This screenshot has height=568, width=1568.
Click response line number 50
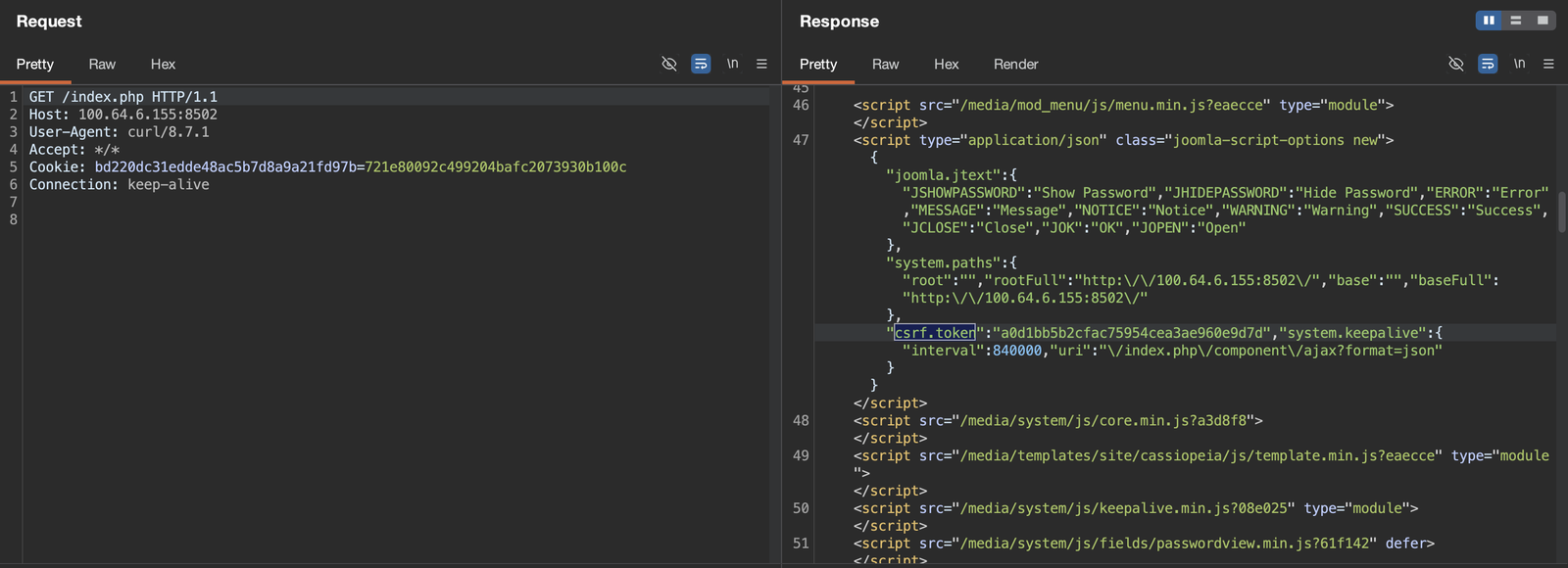tap(801, 508)
